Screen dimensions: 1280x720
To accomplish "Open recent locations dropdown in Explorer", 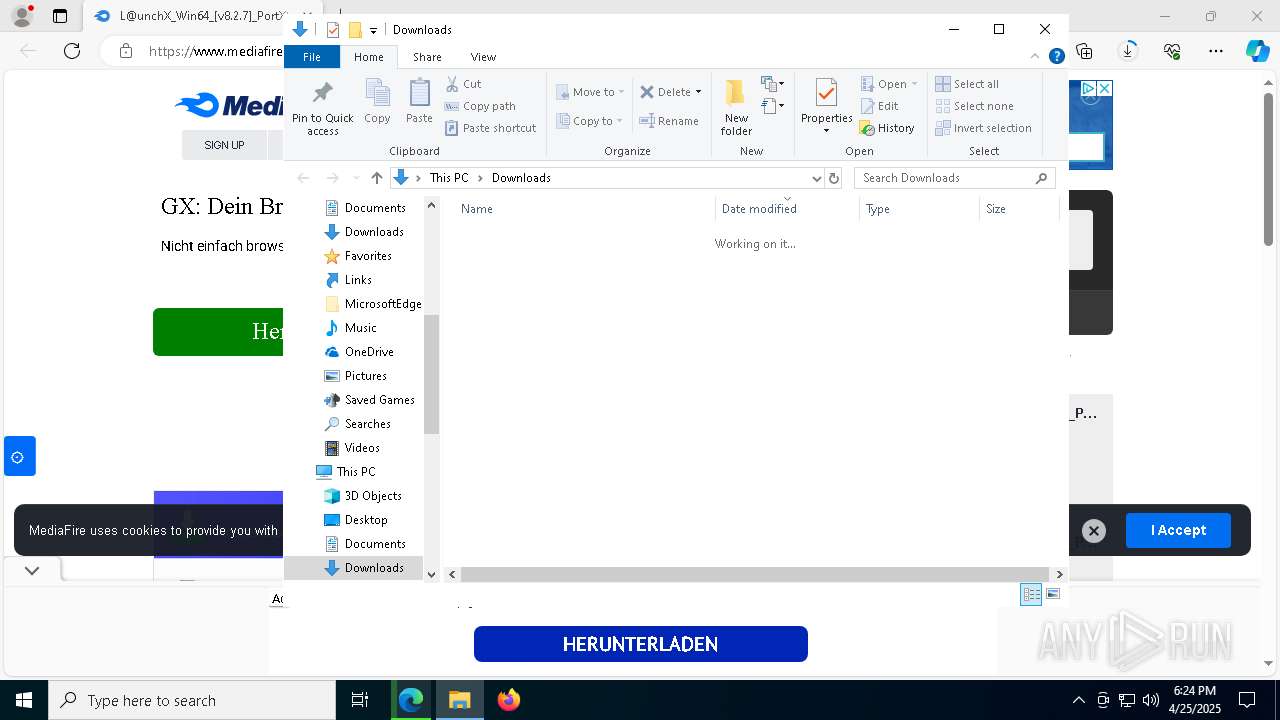I will click(356, 178).
